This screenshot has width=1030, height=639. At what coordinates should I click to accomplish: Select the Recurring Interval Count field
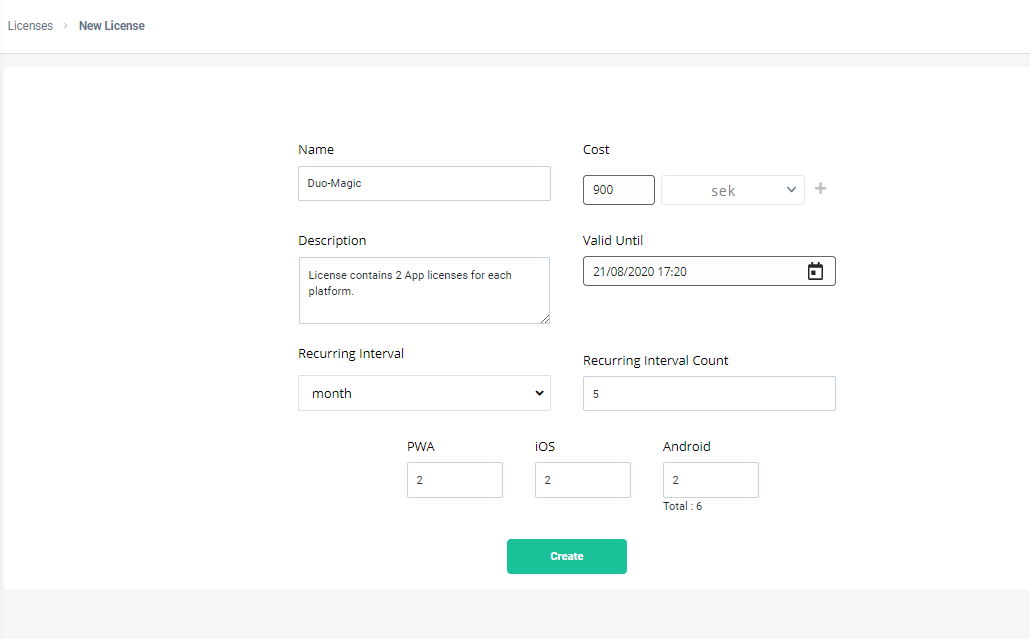click(x=709, y=393)
